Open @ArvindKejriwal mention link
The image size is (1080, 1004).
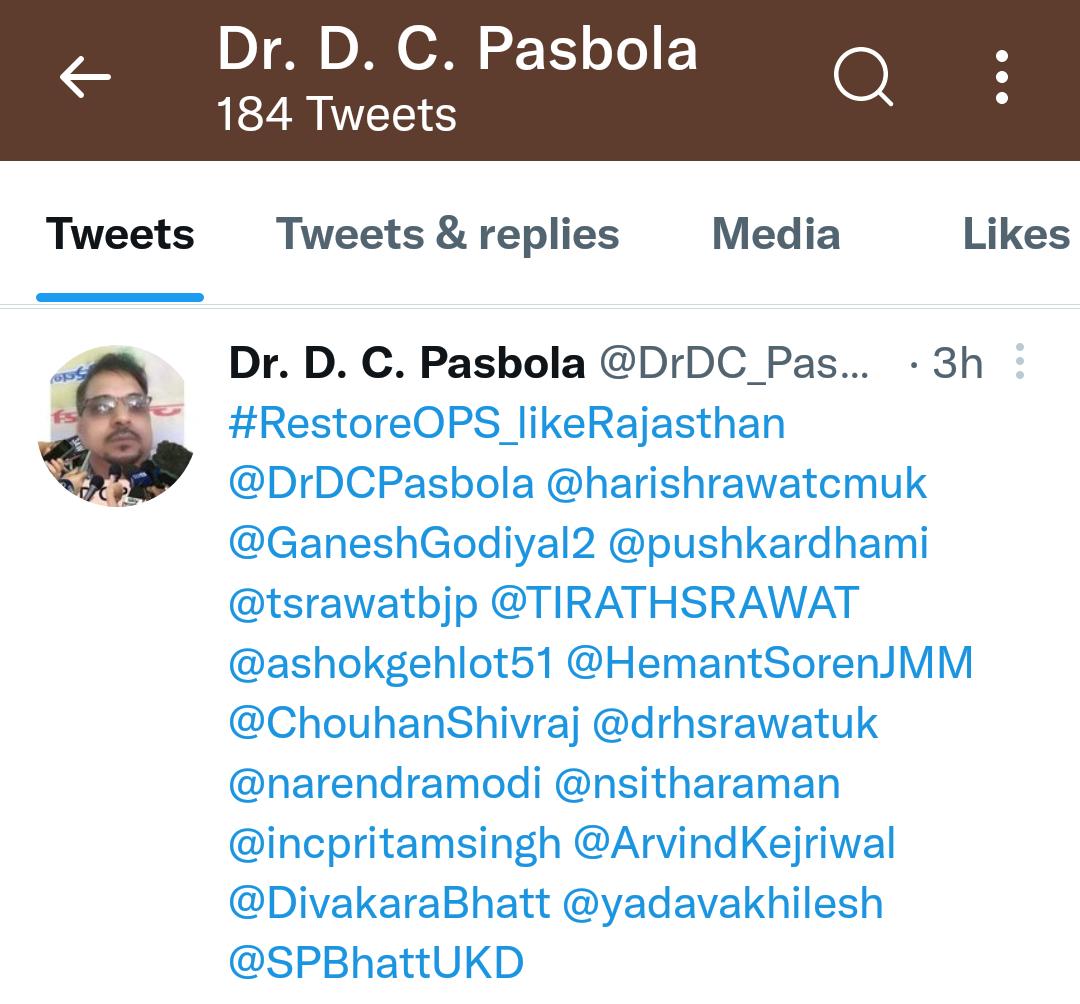734,844
